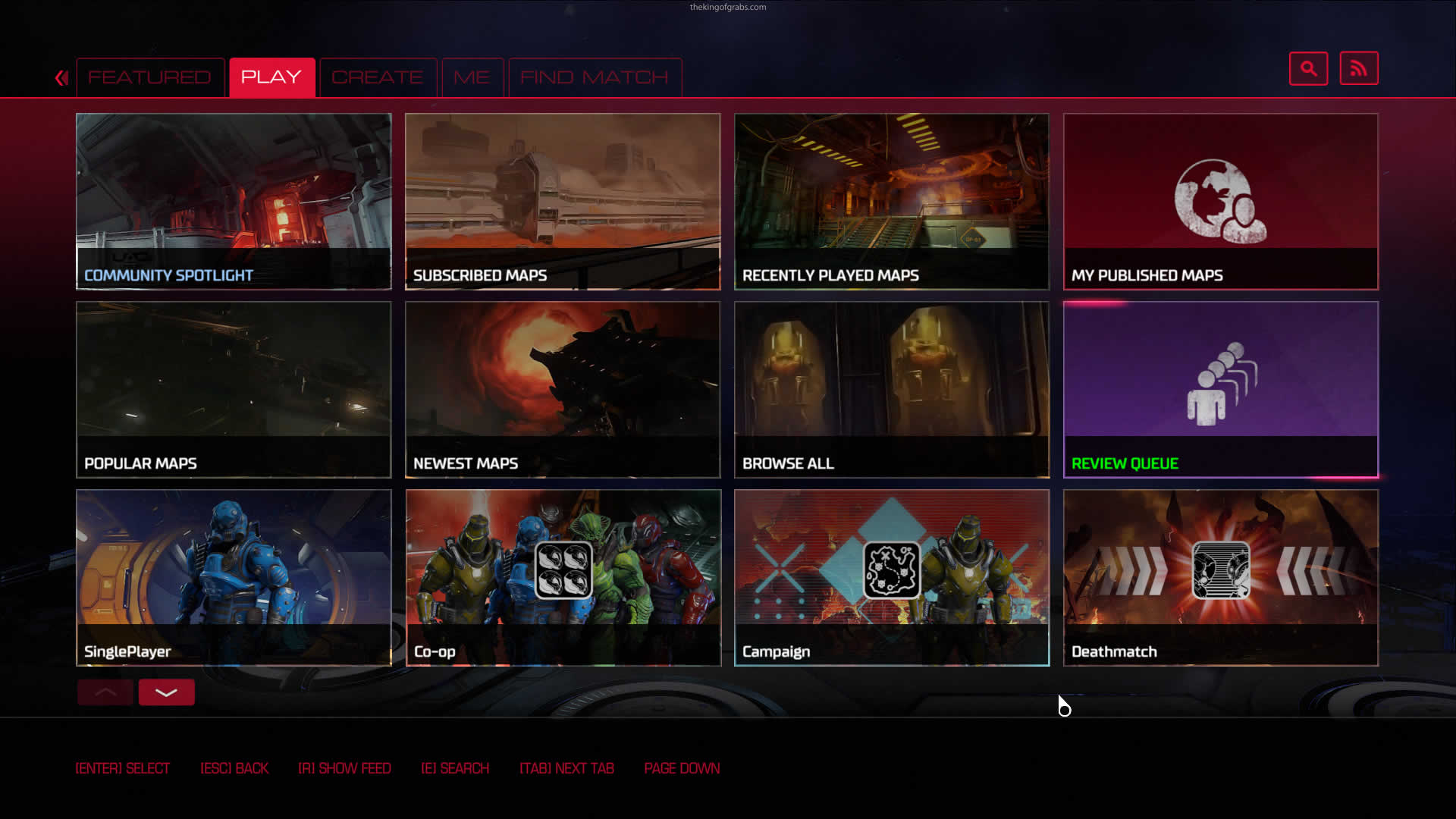Click the [TAB] Next Tab hint
1456x819 pixels.
566,768
